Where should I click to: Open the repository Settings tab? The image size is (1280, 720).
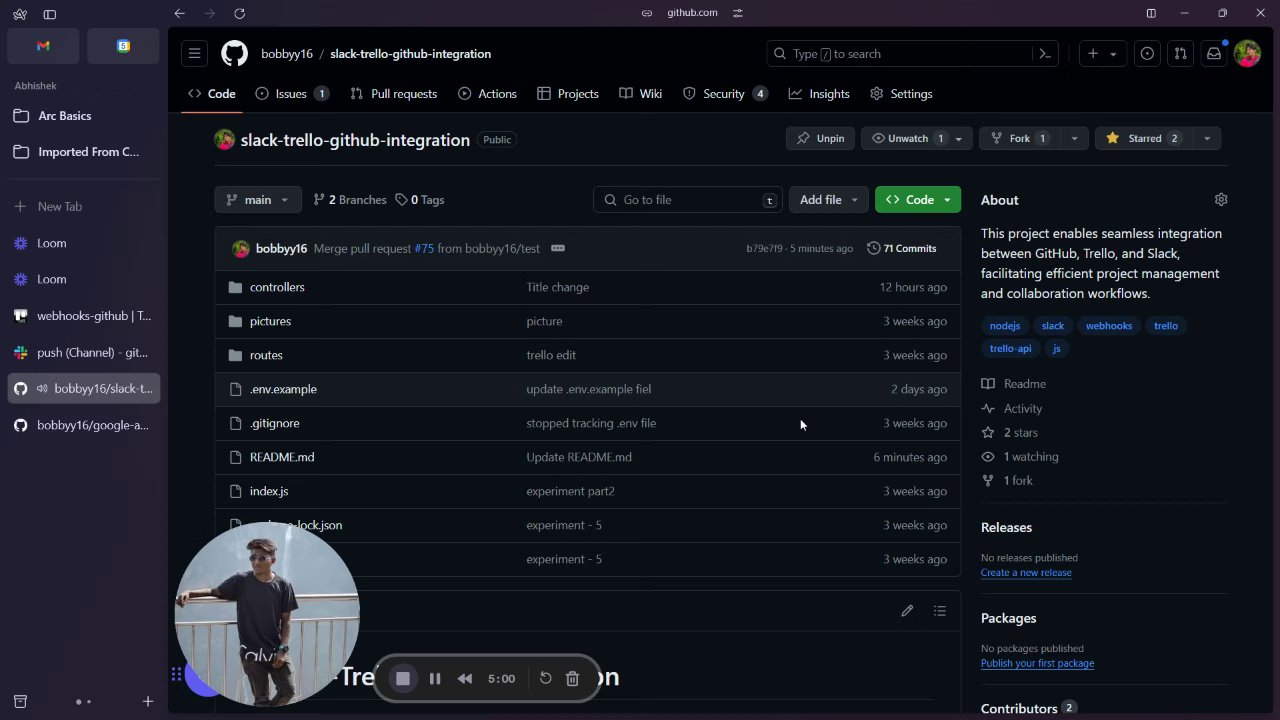[901, 94]
